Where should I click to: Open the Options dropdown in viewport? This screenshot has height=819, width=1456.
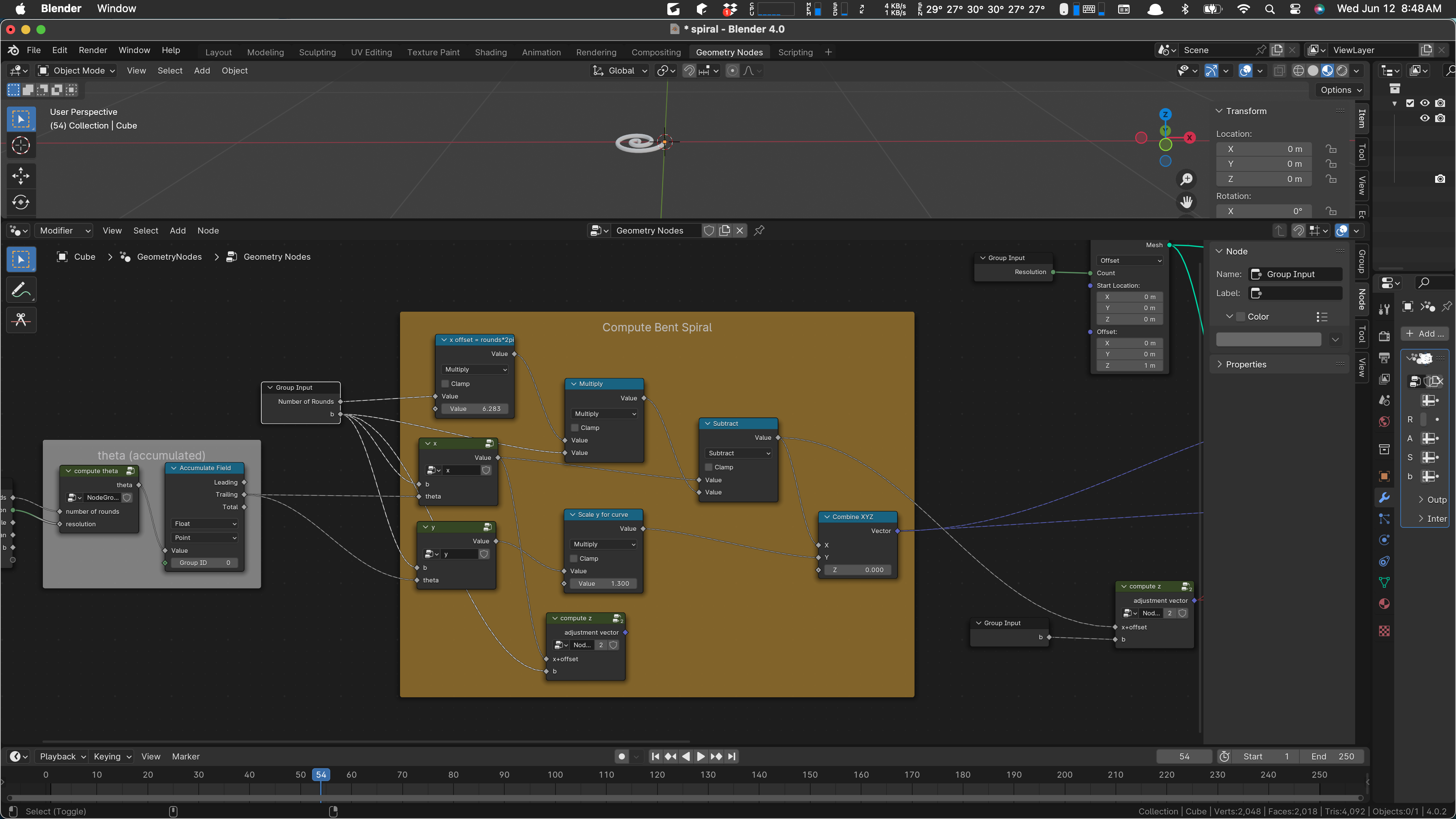tap(1341, 90)
